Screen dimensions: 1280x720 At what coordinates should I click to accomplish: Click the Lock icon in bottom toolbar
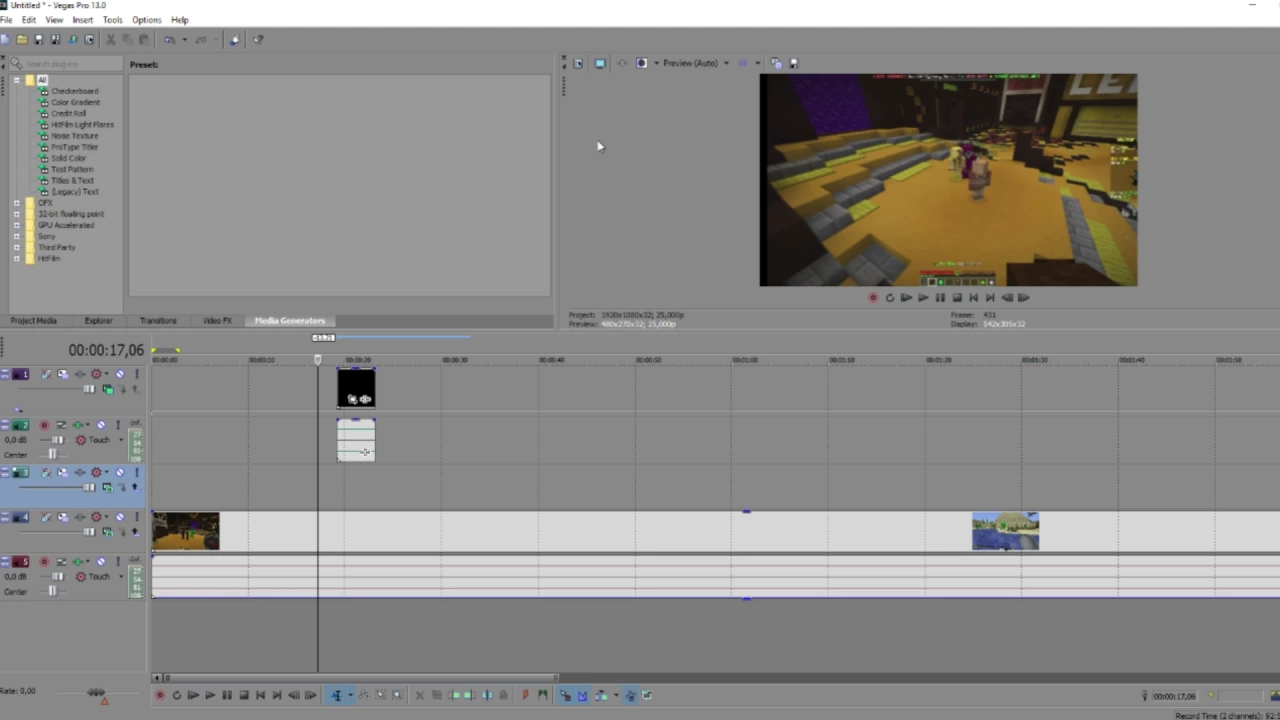click(503, 695)
